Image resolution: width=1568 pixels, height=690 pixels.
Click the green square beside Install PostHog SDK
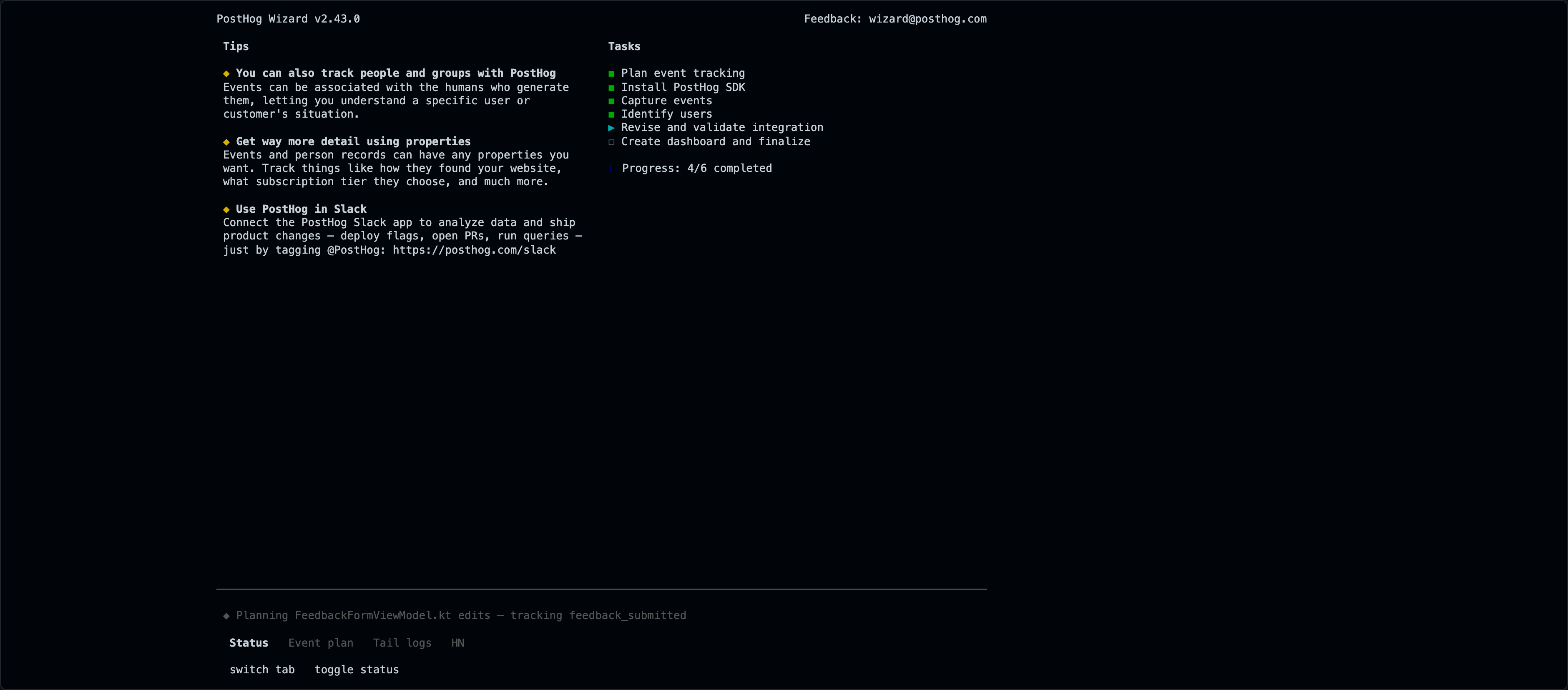pos(611,88)
